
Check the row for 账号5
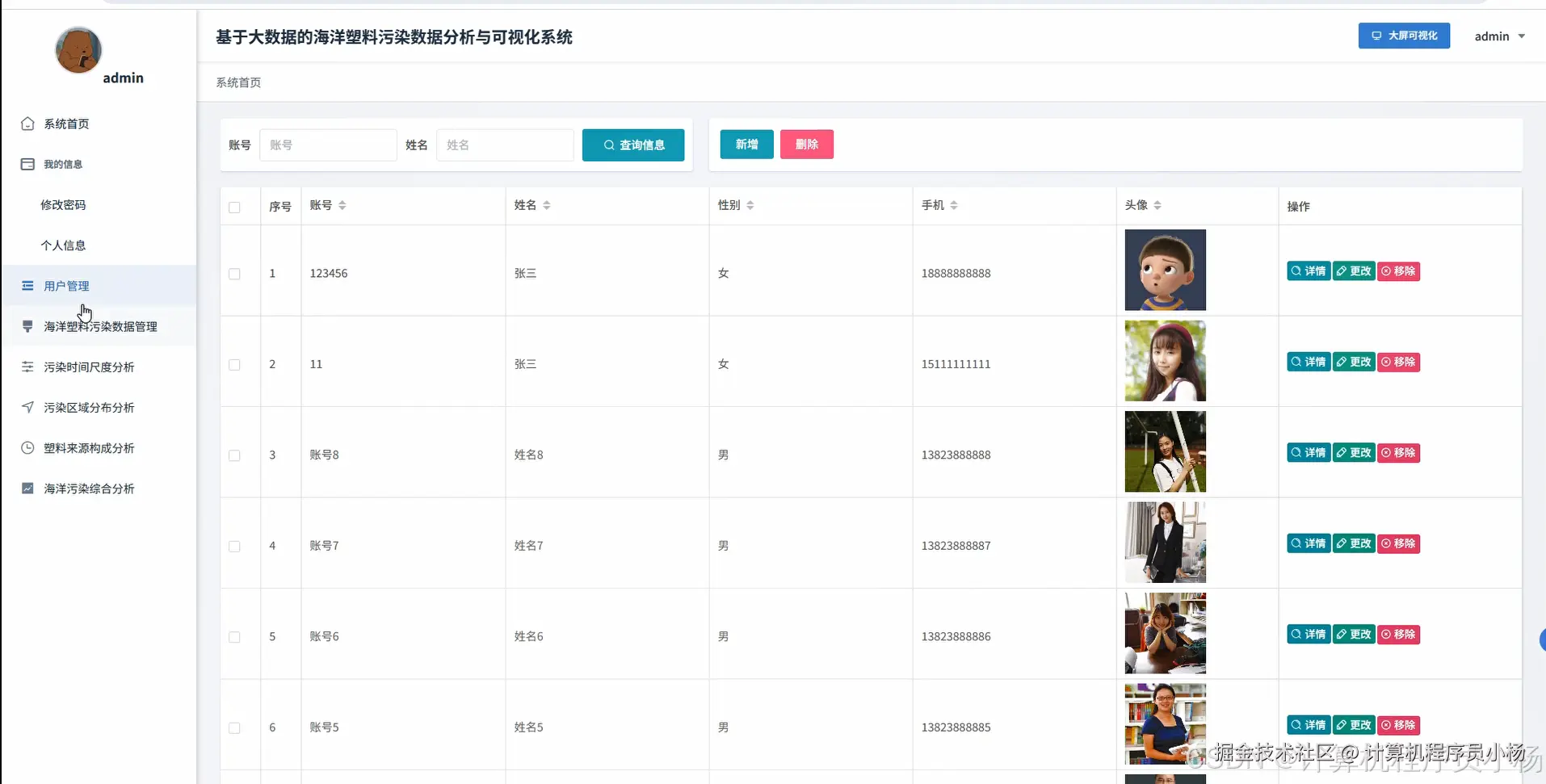(234, 728)
